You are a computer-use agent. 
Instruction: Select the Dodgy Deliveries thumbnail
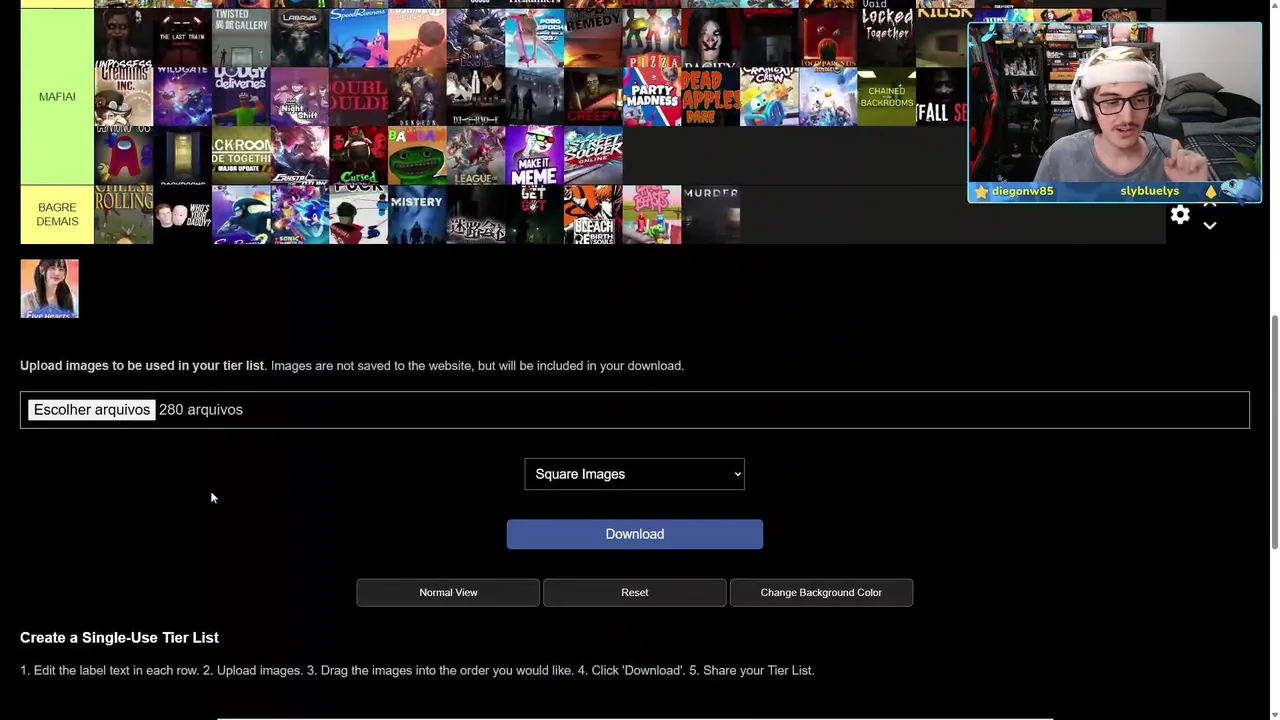(241, 96)
